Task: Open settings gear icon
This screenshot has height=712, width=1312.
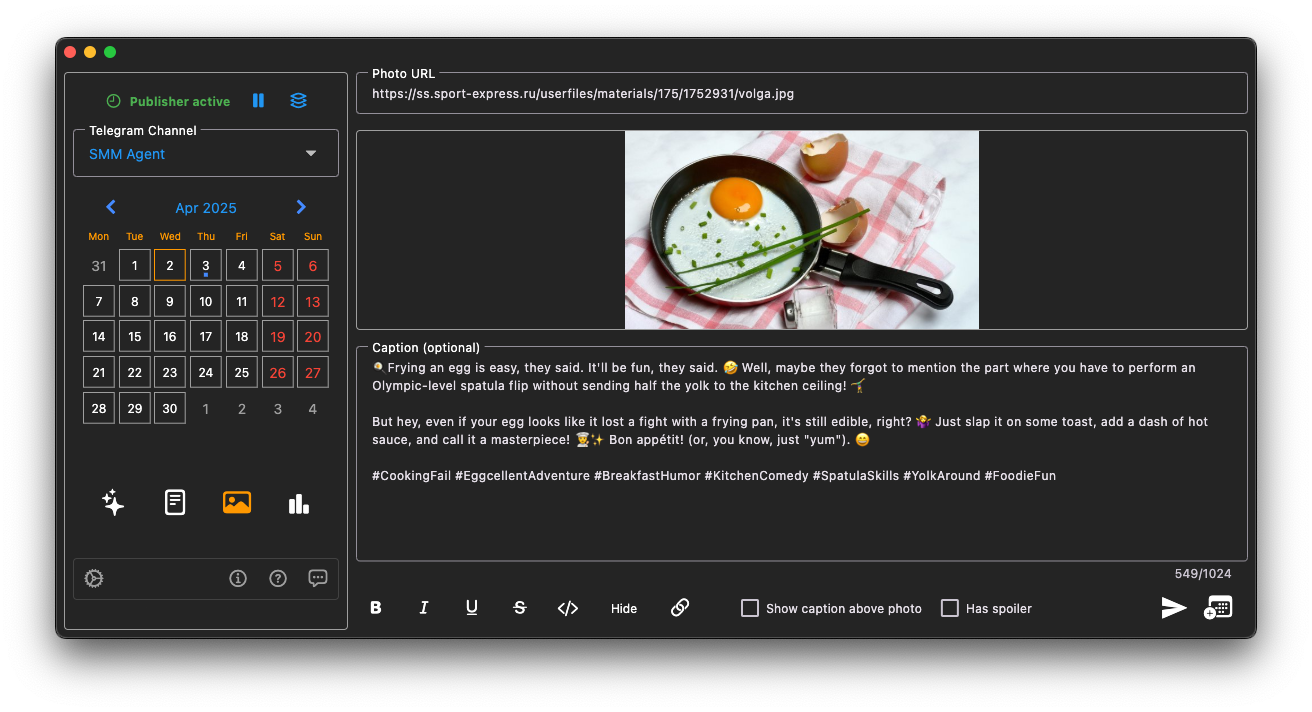Action: [x=94, y=578]
